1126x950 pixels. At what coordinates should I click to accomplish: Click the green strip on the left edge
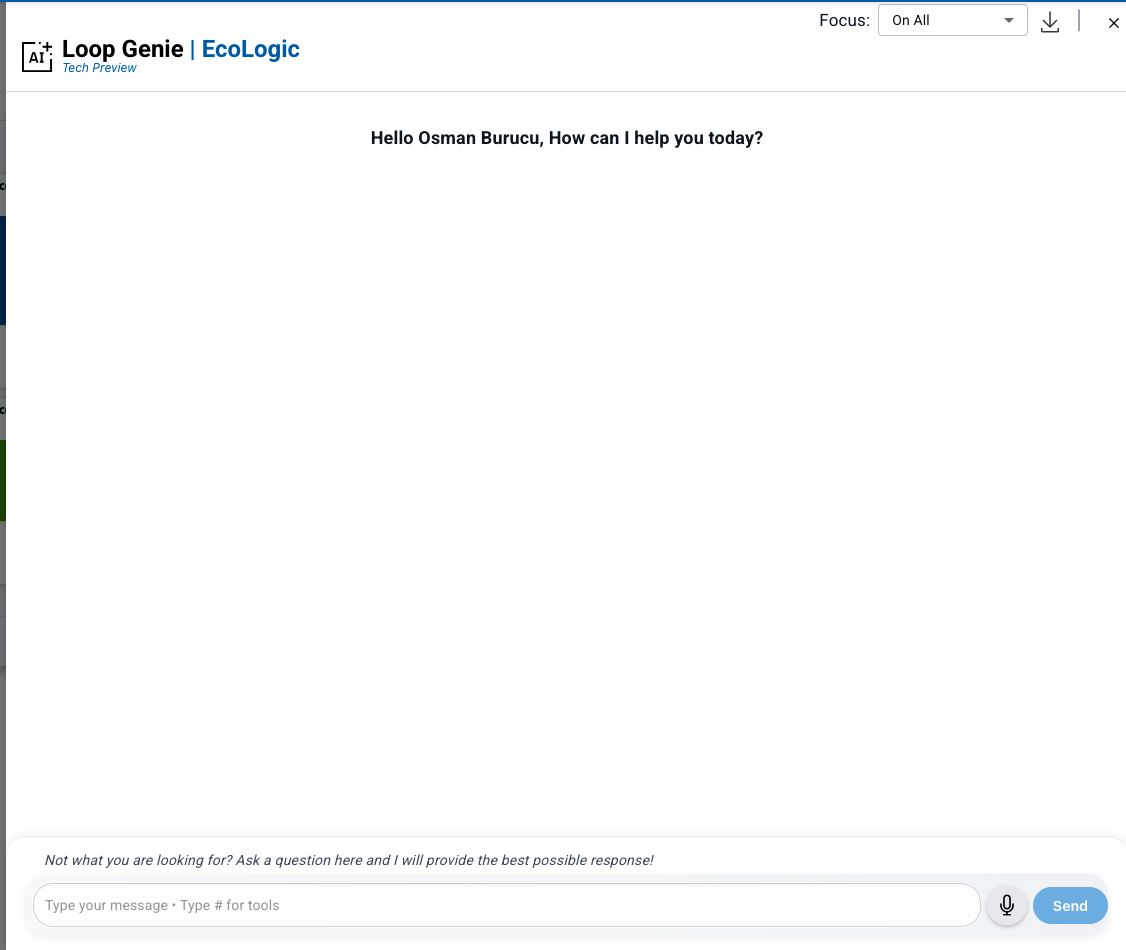point(3,480)
